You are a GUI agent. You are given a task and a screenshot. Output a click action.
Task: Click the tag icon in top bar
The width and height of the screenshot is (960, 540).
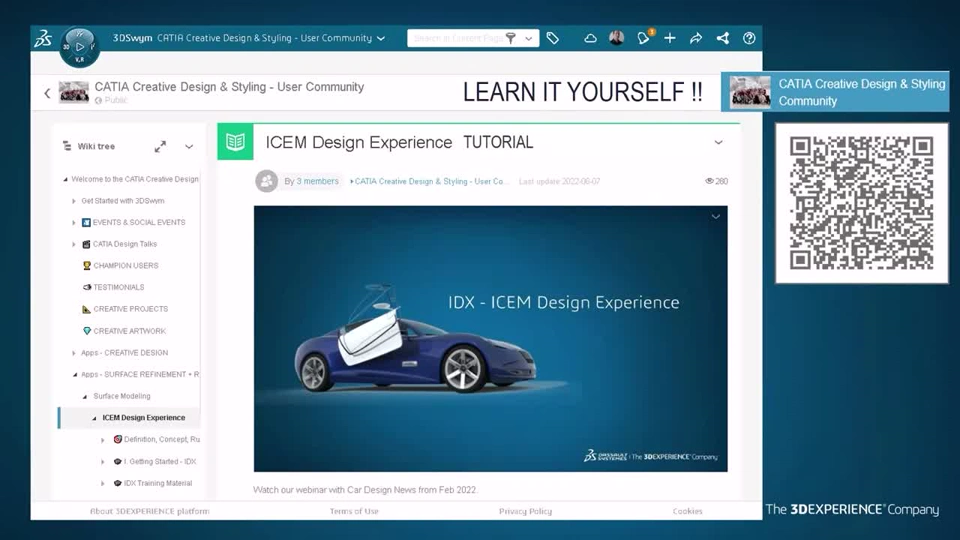pos(553,38)
